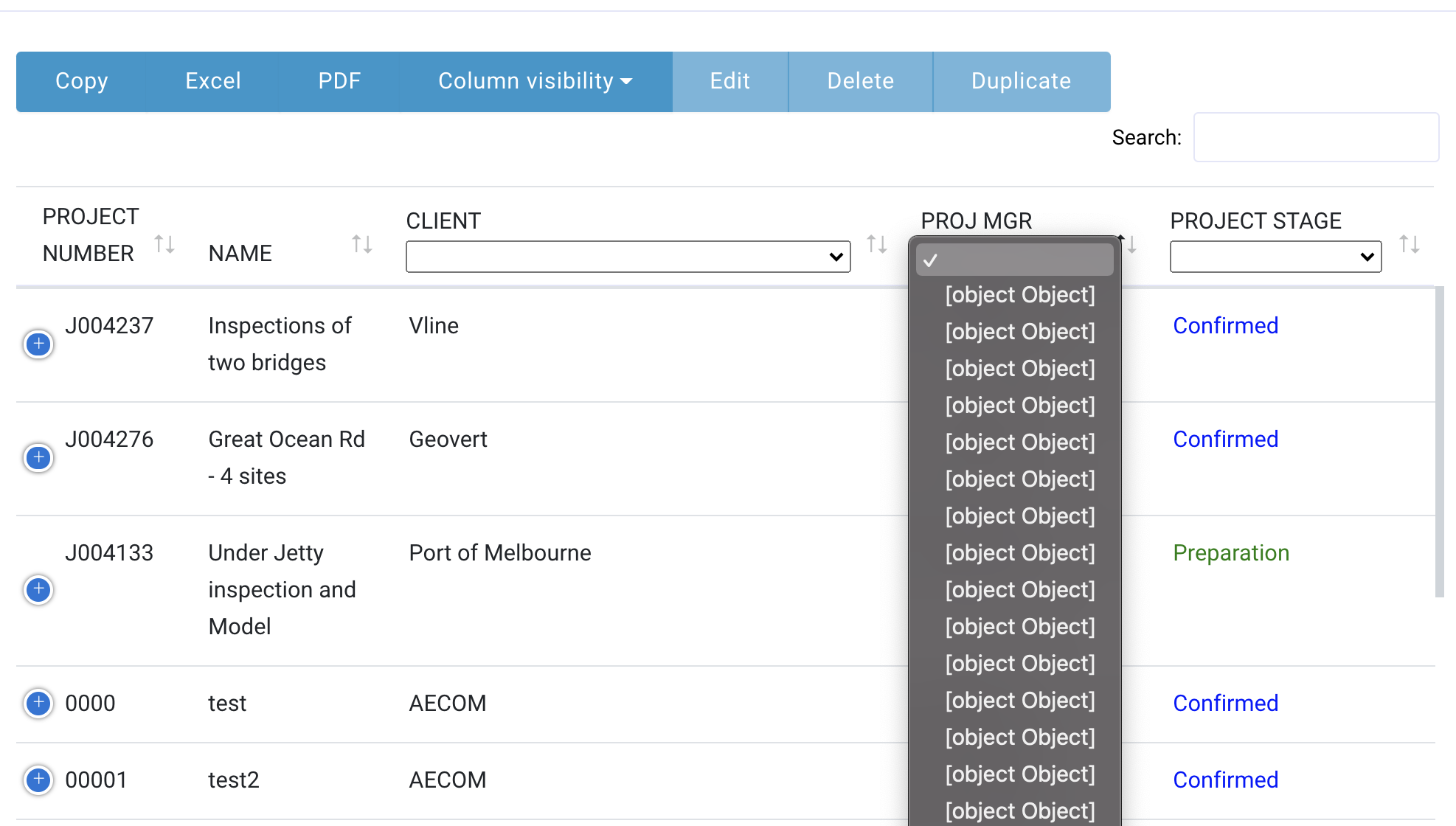This screenshot has height=826, width=1456.
Task: Click the Copy export icon
Action: 82,81
